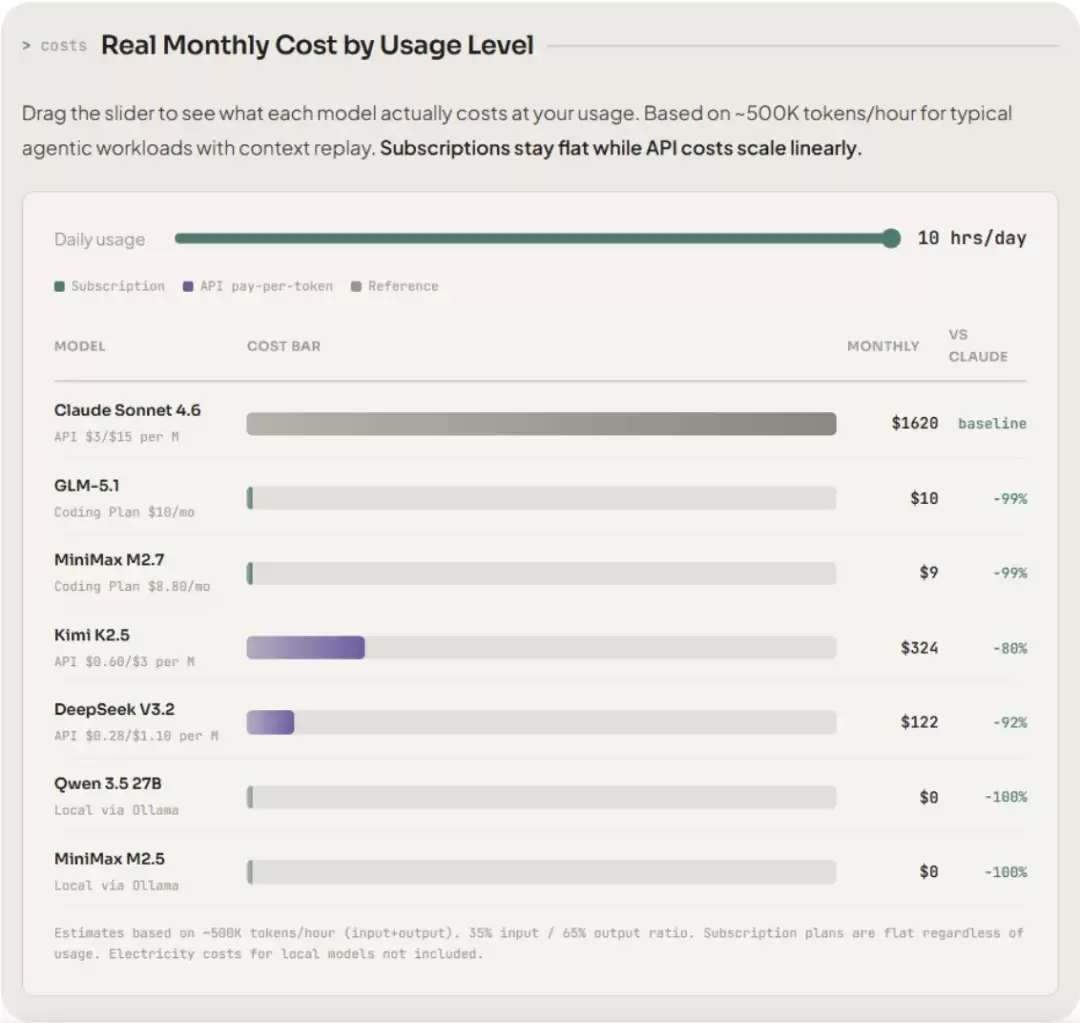Viewport: 1080px width, 1023px height.
Task: Click the DeepSeek V3.2 purple cost bar
Action: pos(271,722)
